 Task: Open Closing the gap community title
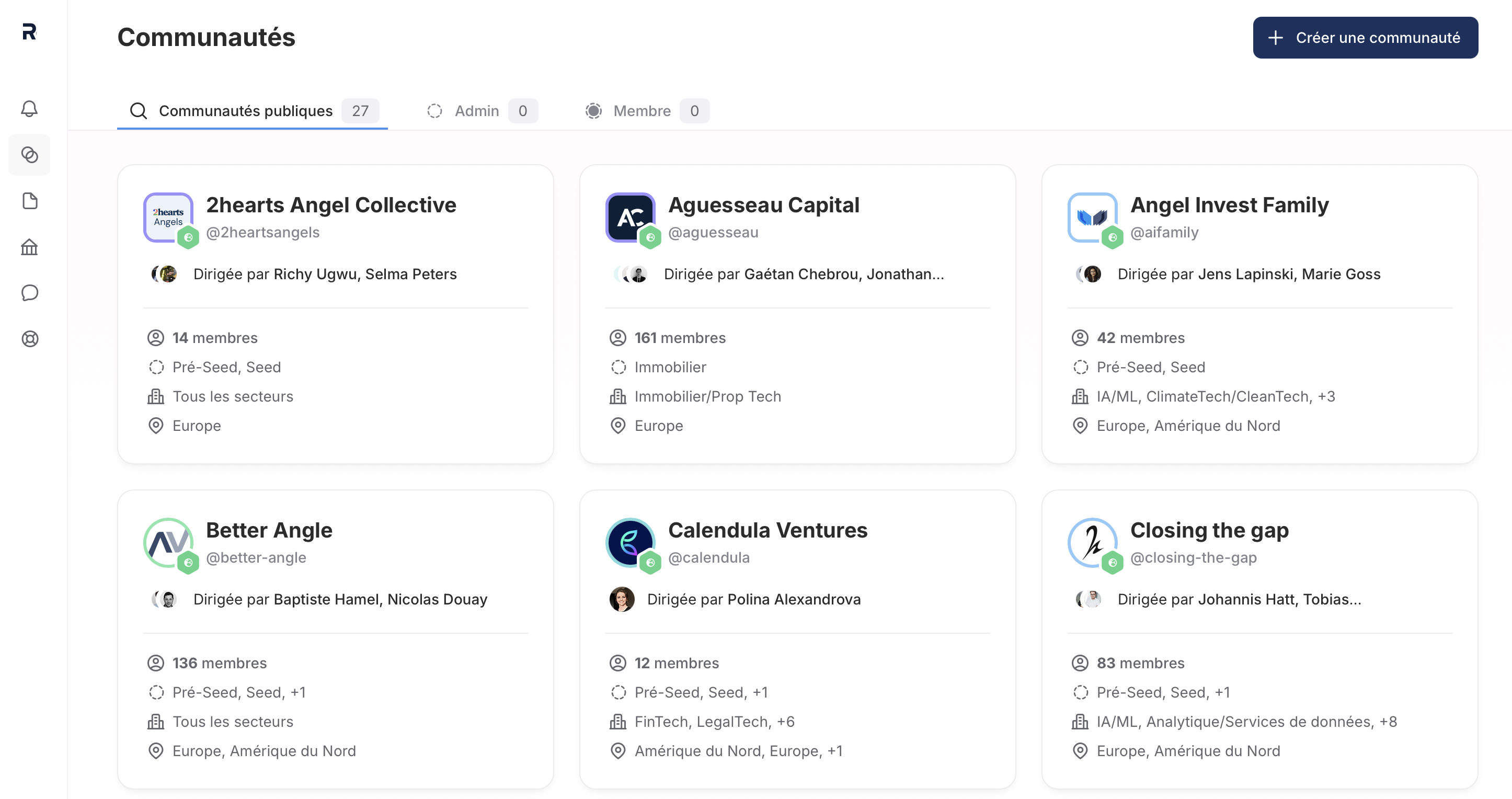(1209, 530)
